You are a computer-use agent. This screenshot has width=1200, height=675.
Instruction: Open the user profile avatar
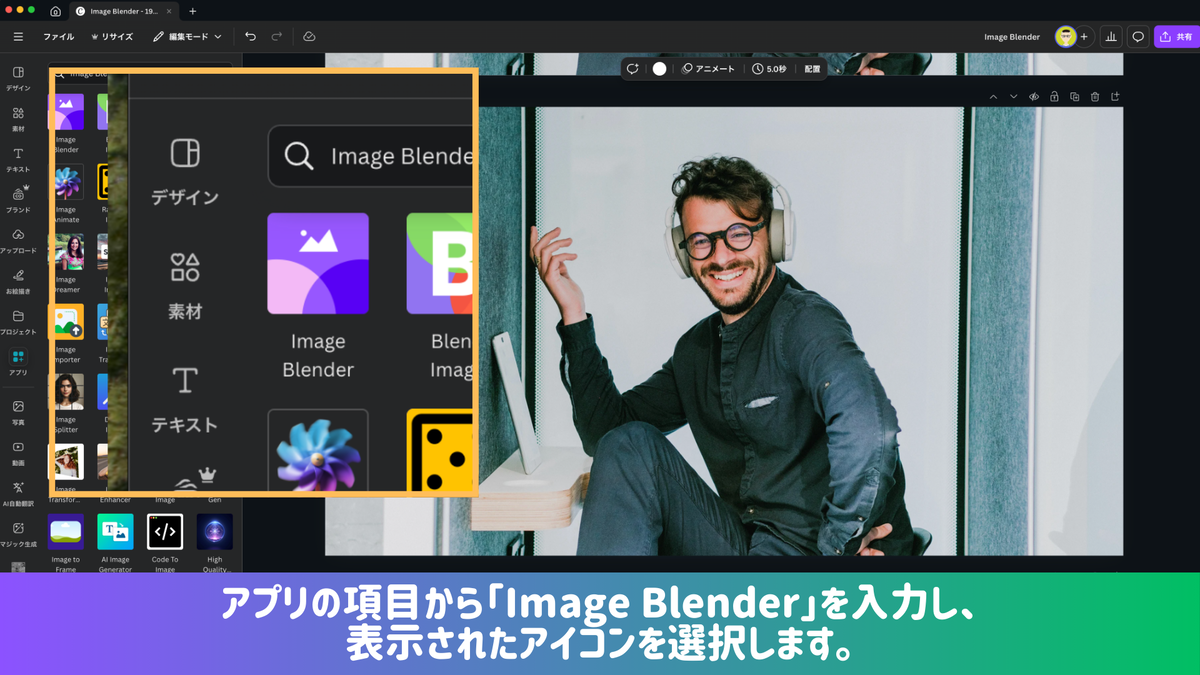1066,37
